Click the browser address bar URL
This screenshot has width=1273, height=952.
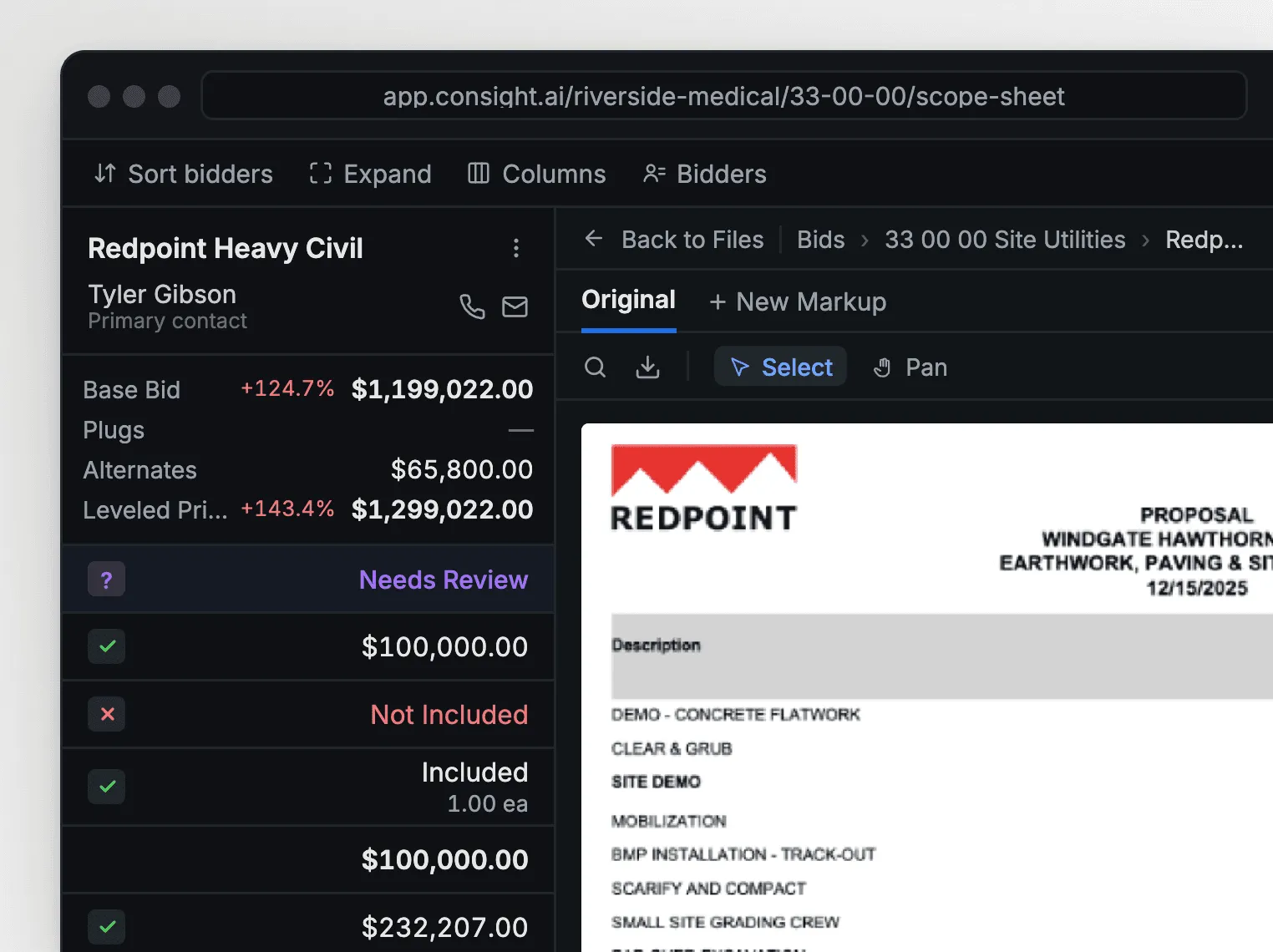[723, 96]
